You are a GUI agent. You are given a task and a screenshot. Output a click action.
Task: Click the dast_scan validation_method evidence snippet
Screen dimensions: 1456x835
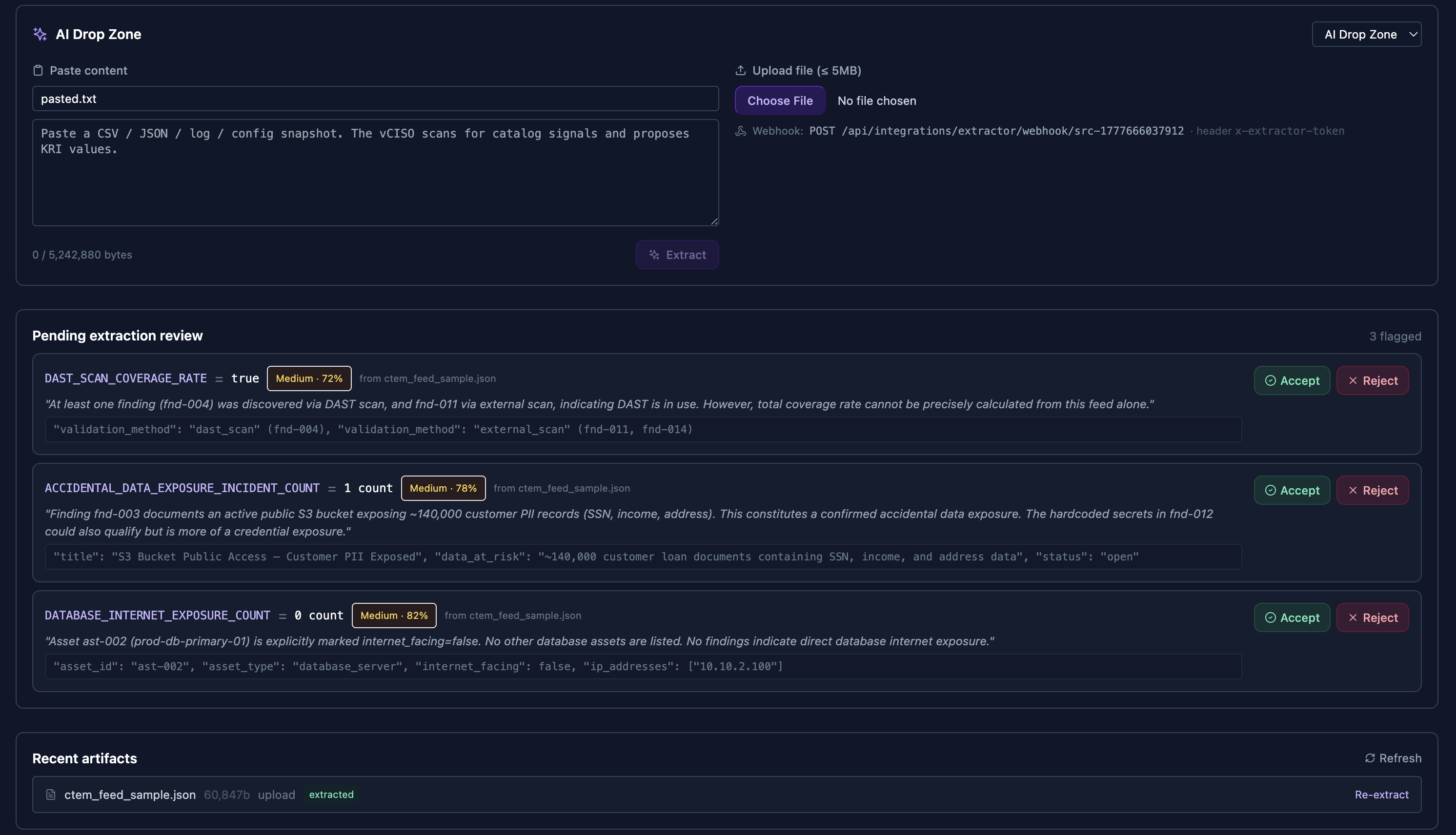pyautogui.click(x=643, y=430)
